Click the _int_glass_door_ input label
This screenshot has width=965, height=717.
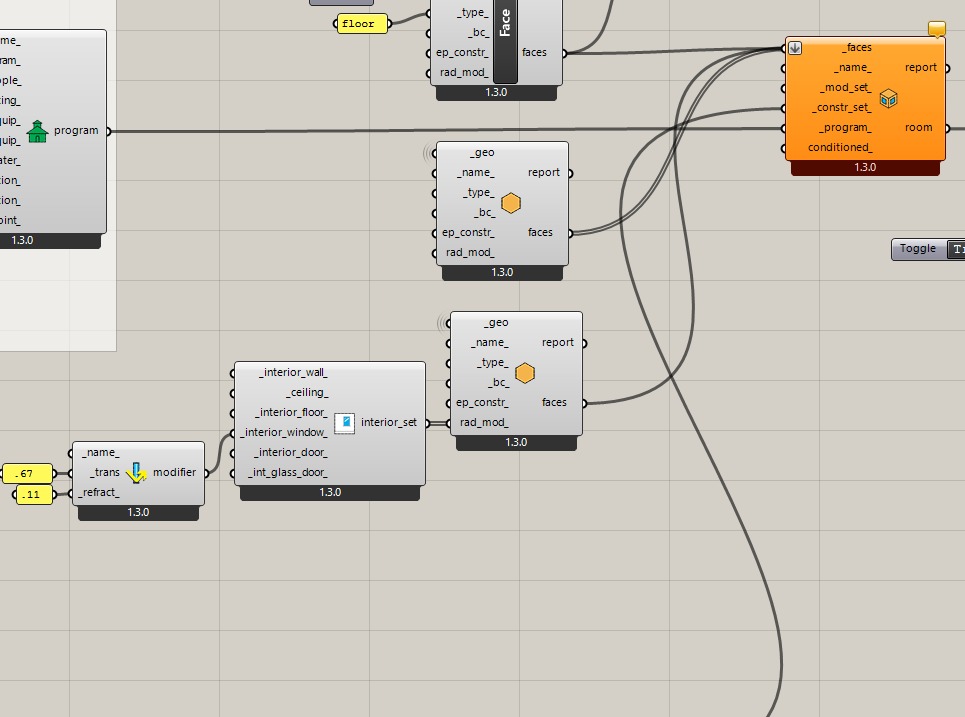point(288,472)
